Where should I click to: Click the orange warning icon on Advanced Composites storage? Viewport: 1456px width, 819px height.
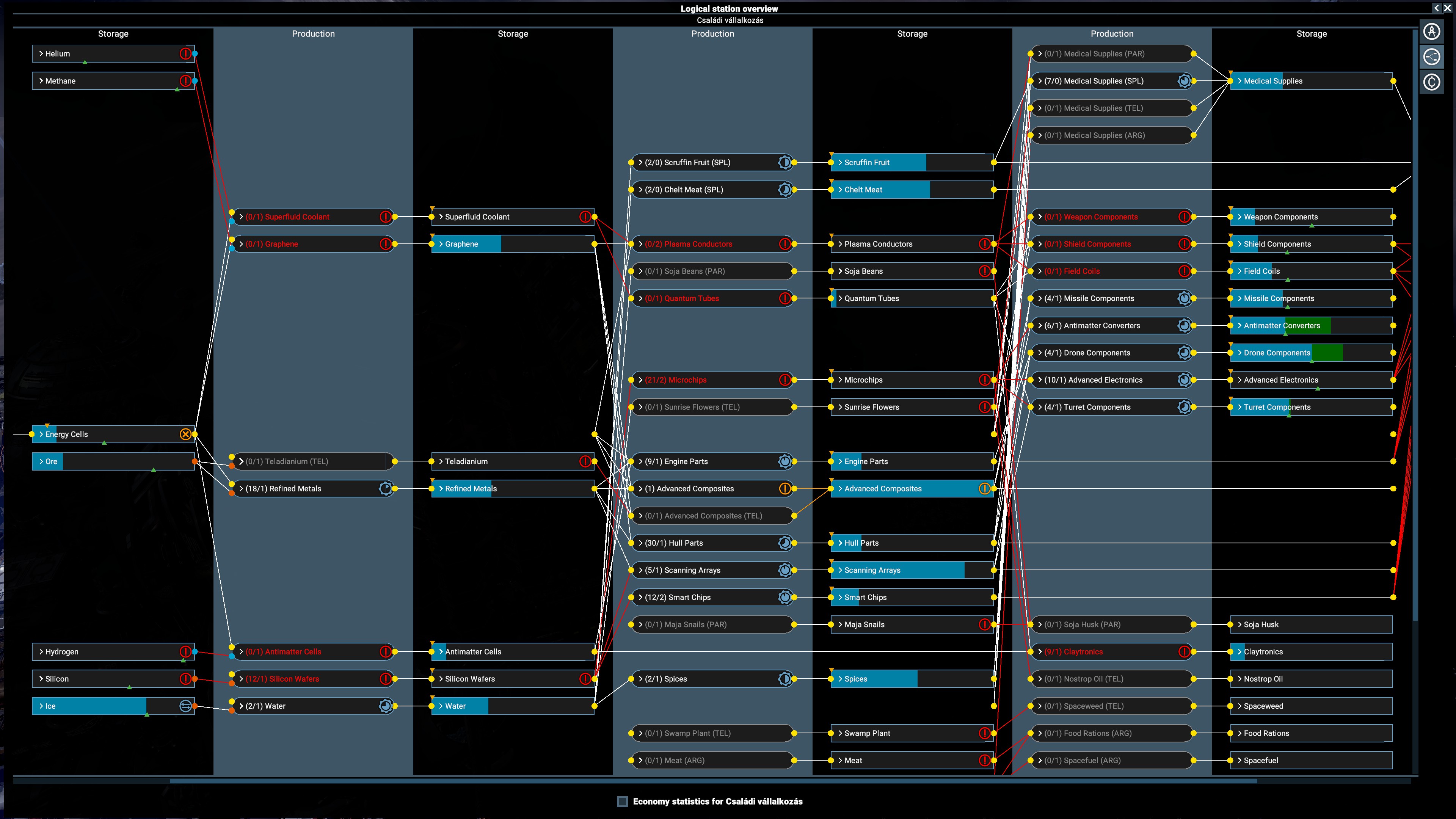pos(985,488)
